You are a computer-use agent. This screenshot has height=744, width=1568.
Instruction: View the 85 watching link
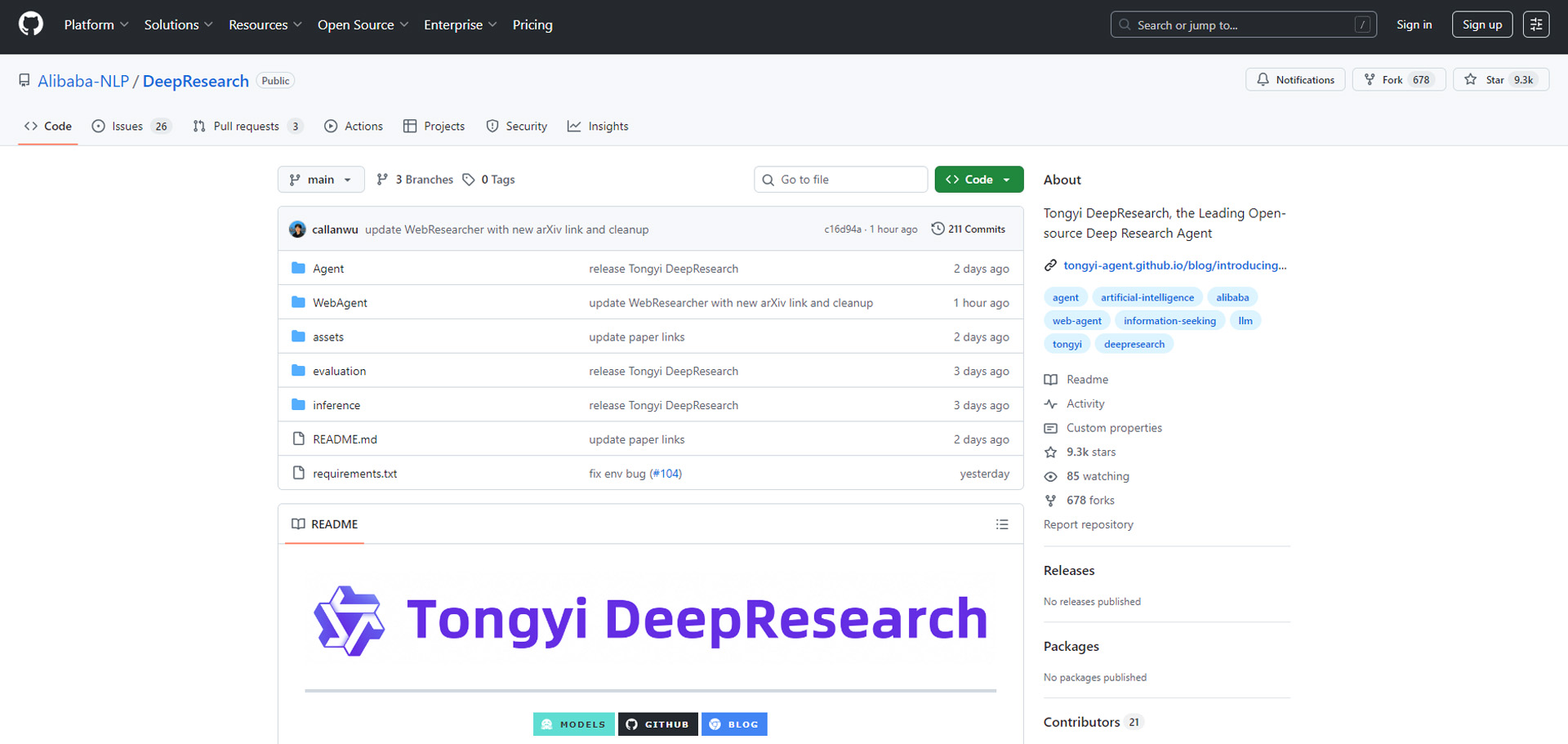click(x=1087, y=476)
